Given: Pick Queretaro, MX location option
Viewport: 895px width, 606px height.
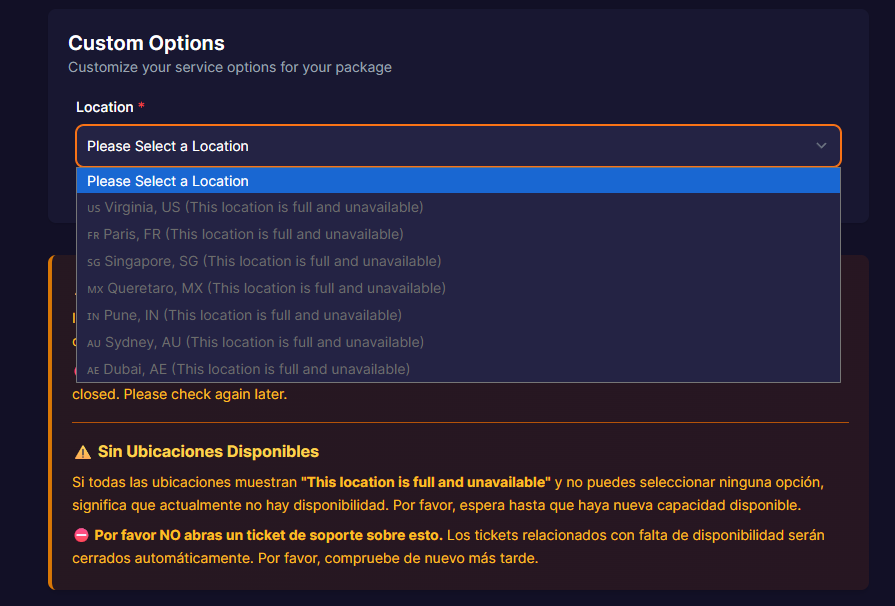Looking at the screenshot, I should [458, 288].
